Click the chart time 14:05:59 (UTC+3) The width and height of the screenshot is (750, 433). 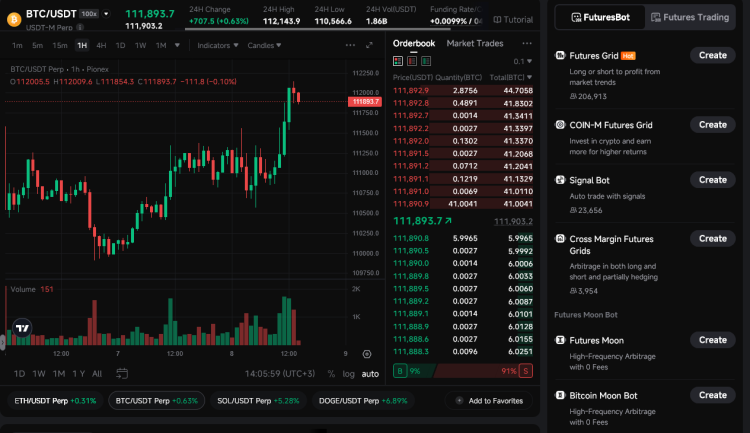click(x=280, y=374)
